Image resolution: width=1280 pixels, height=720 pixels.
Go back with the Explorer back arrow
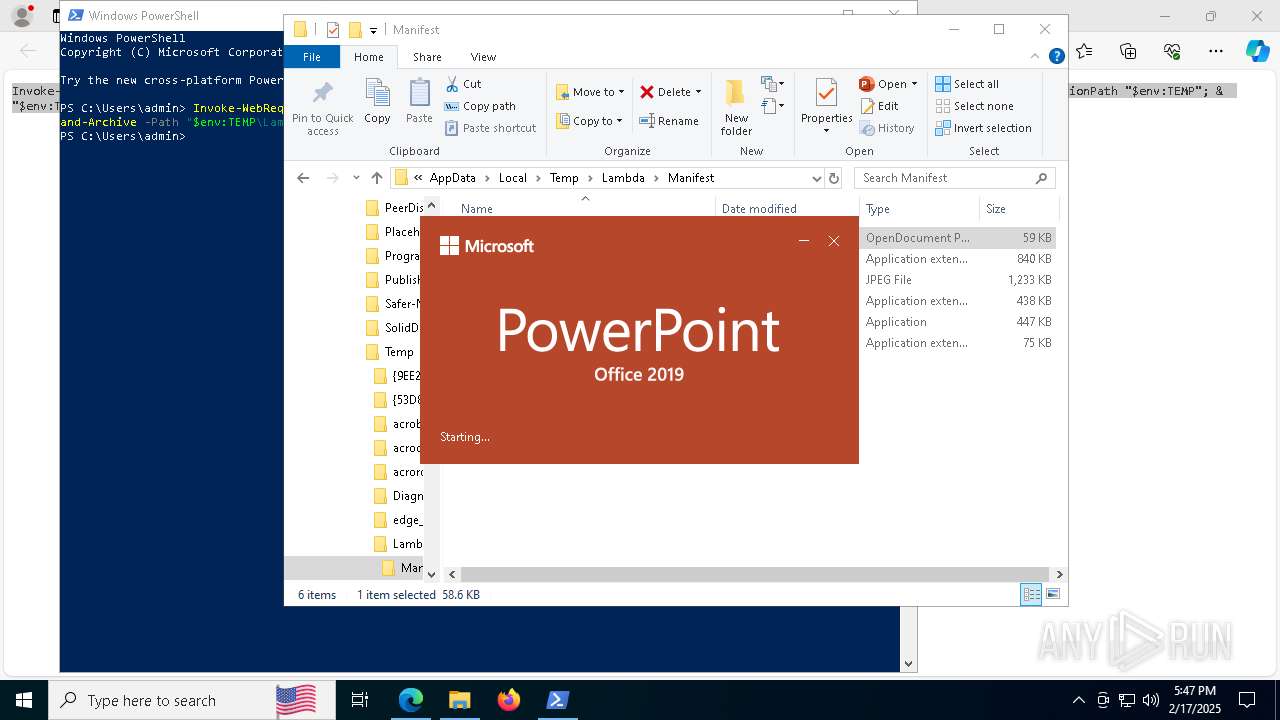(x=303, y=178)
